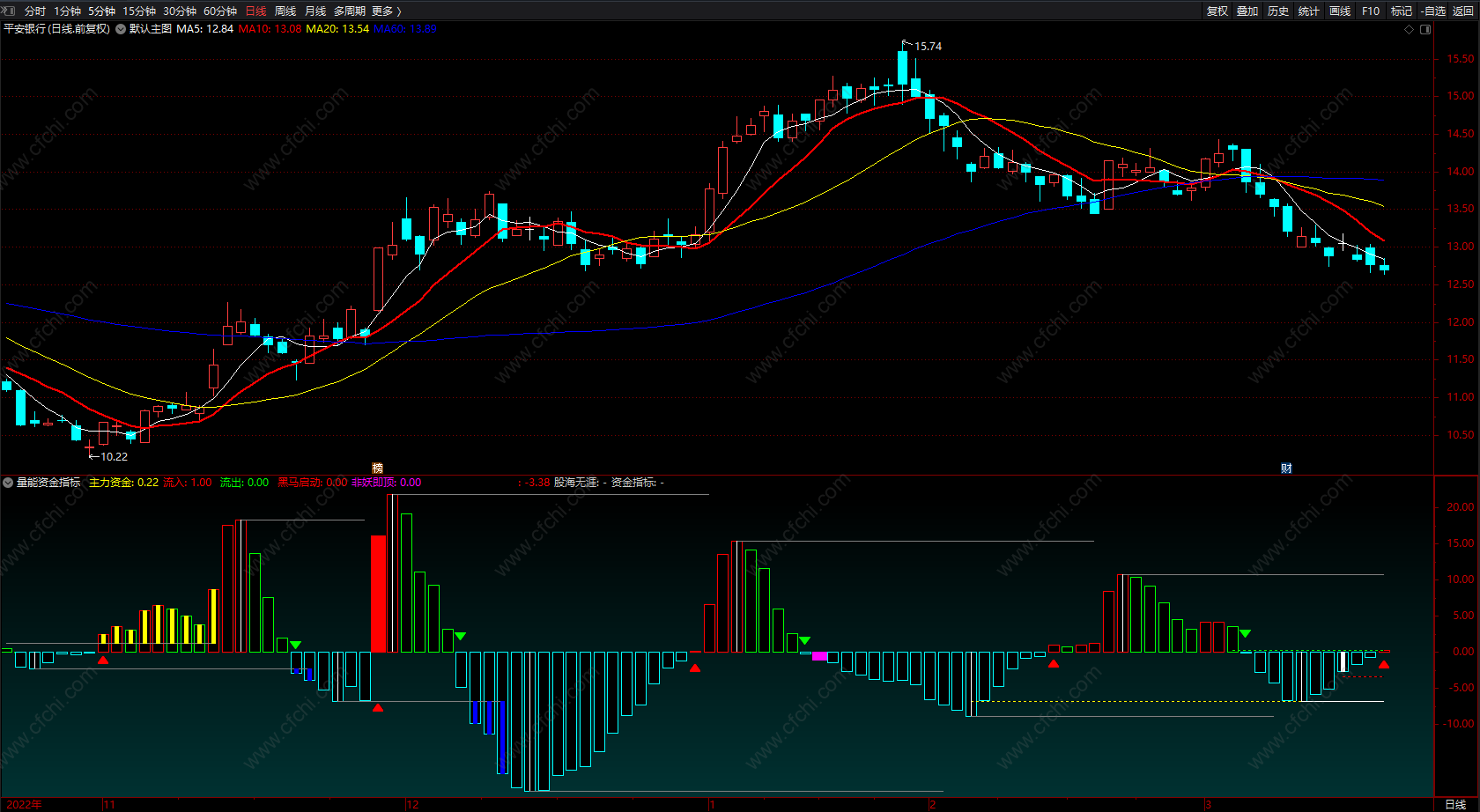Toggle the side panel icon at top-right
Image resolution: width=1480 pixels, height=812 pixels.
(1425, 29)
